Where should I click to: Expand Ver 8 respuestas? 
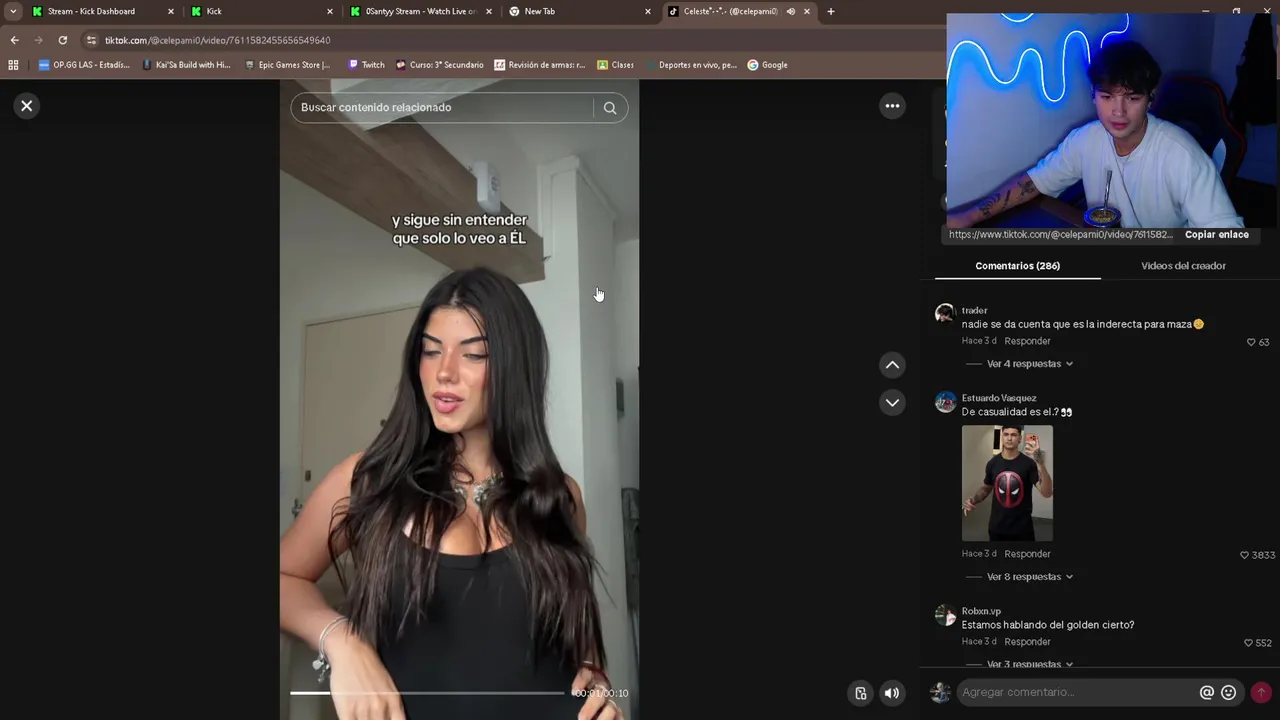click(1030, 577)
